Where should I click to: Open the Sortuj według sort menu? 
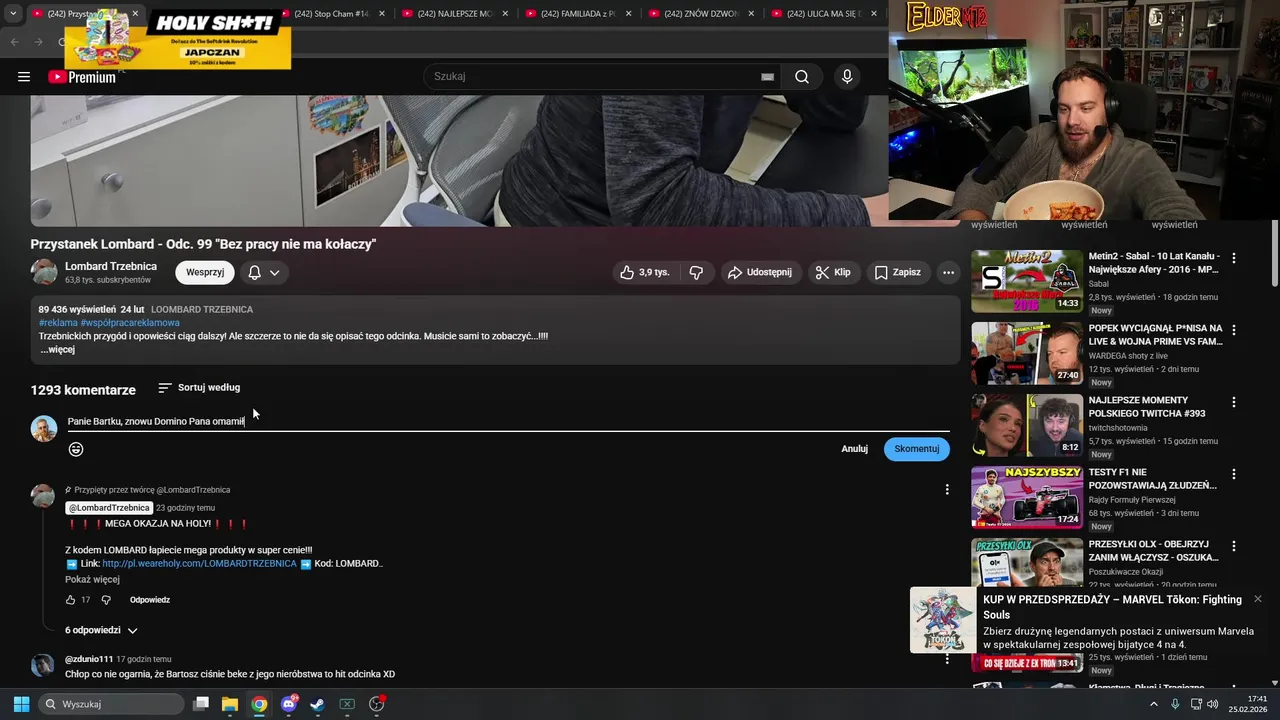tap(199, 388)
